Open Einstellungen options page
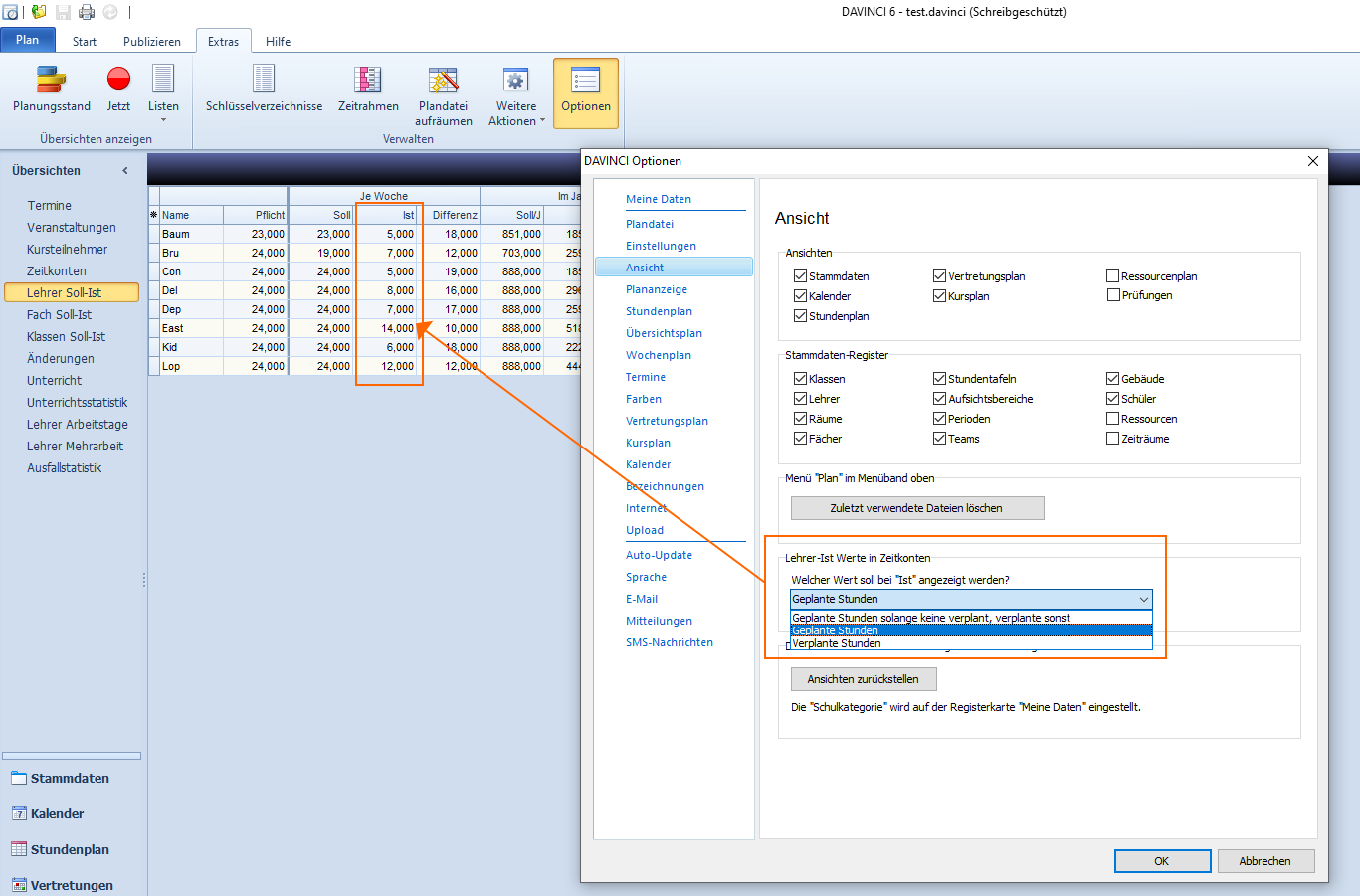This screenshot has width=1360, height=896. [x=661, y=246]
